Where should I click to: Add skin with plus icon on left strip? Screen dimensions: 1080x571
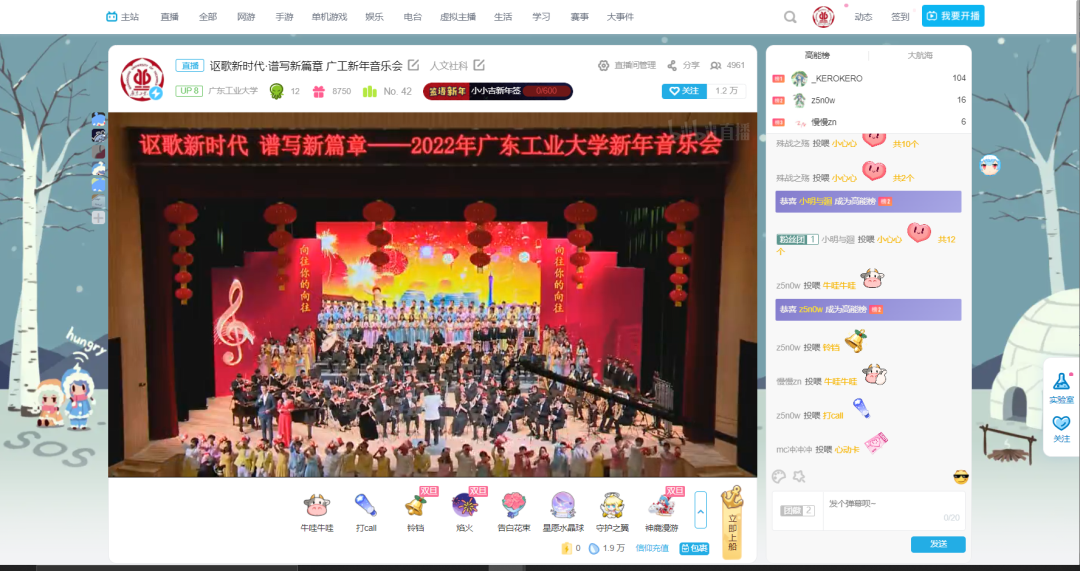[x=98, y=218]
